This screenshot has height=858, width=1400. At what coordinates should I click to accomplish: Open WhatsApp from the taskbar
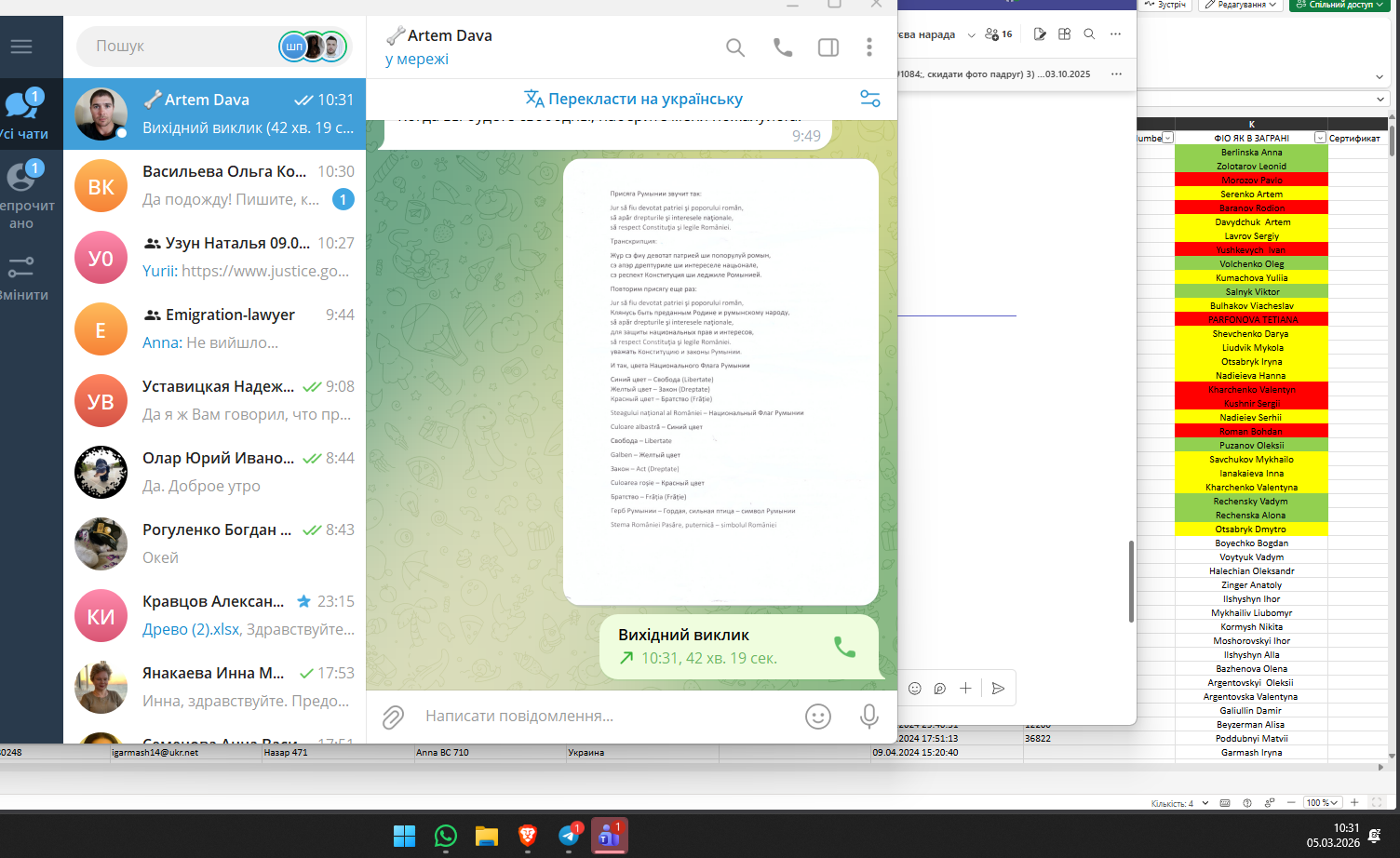click(x=446, y=836)
